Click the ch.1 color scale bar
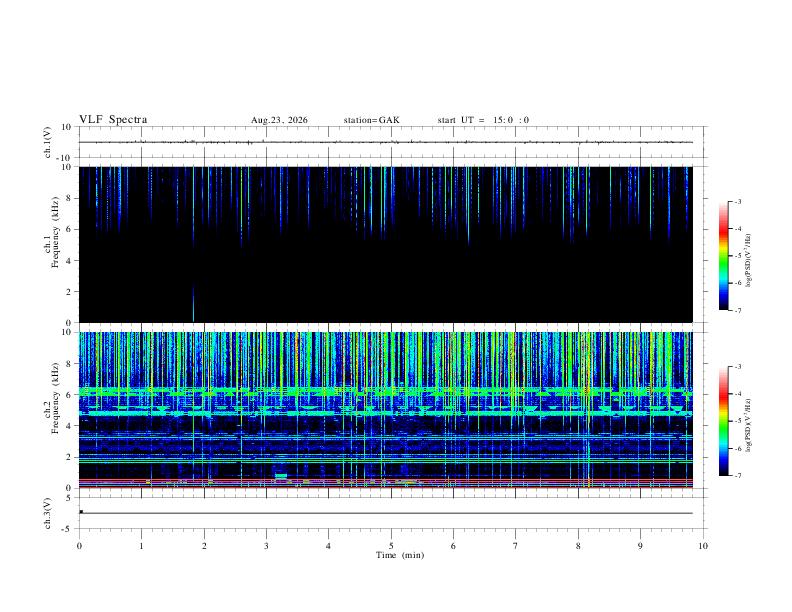Screen dimensions: 792x612 [x=723, y=256]
